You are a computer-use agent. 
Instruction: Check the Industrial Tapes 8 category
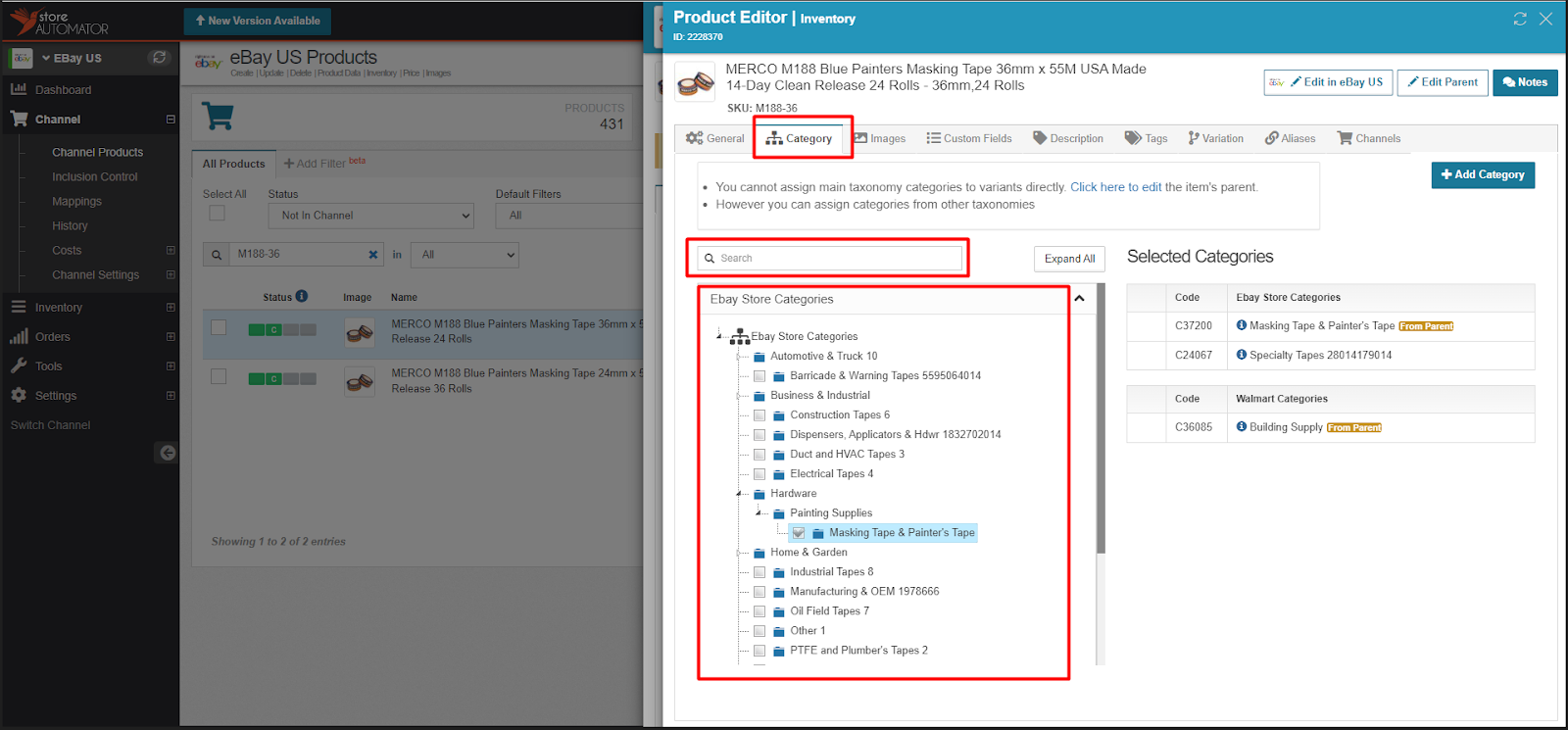pyautogui.click(x=759, y=572)
